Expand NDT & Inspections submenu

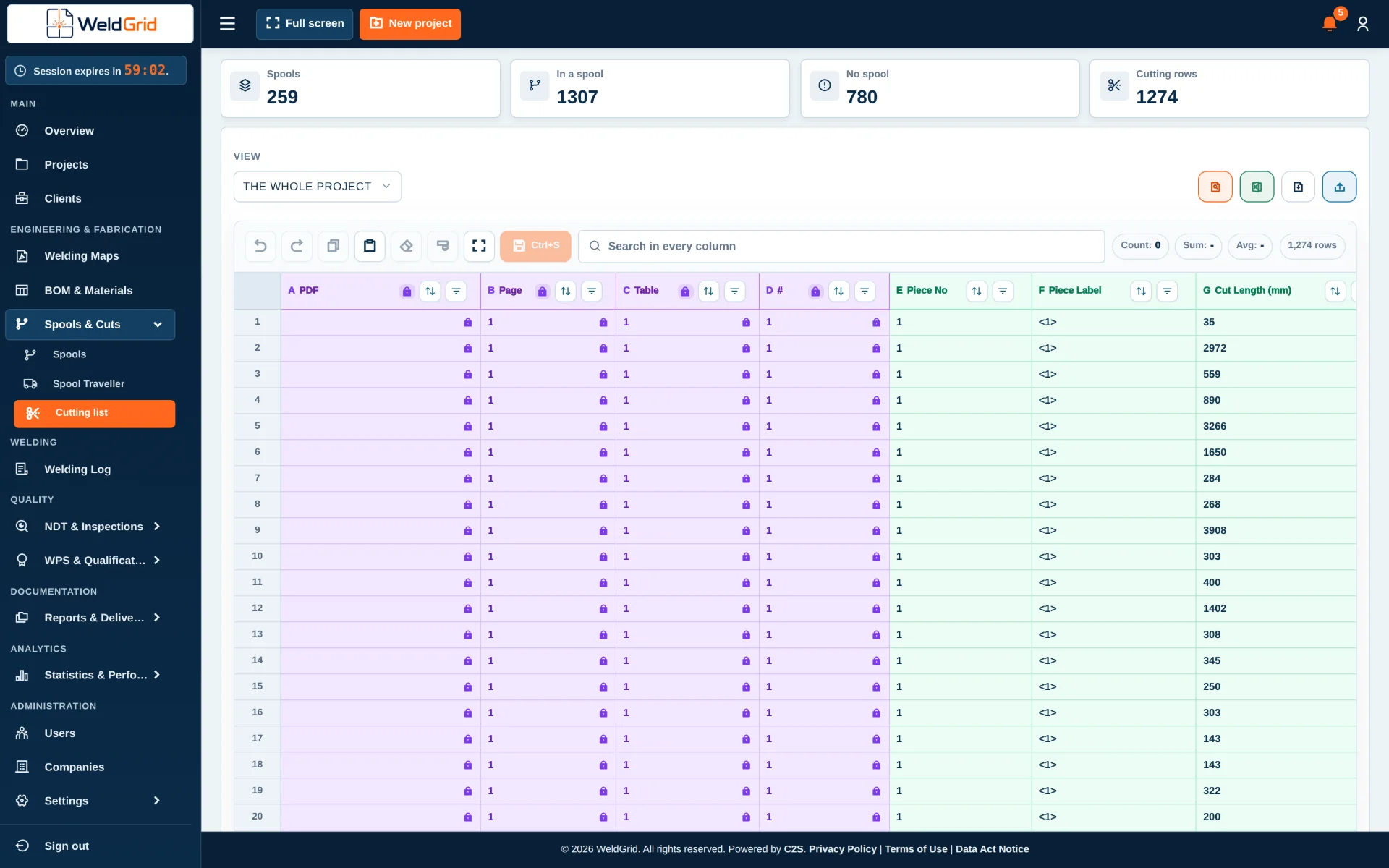coord(90,527)
